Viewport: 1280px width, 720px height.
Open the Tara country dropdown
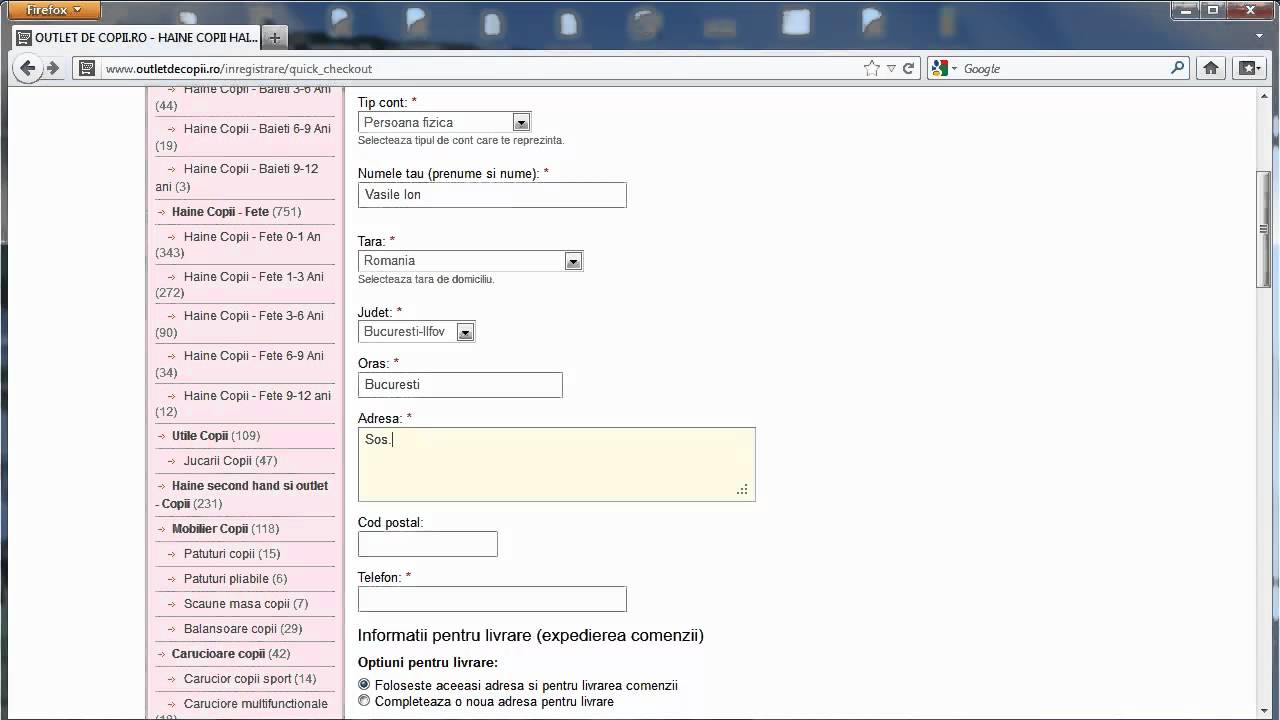(x=470, y=261)
